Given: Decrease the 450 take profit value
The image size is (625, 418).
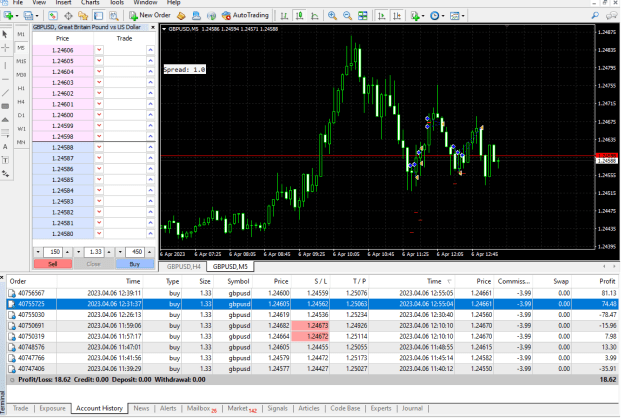Looking at the screenshot, I should click(120, 252).
